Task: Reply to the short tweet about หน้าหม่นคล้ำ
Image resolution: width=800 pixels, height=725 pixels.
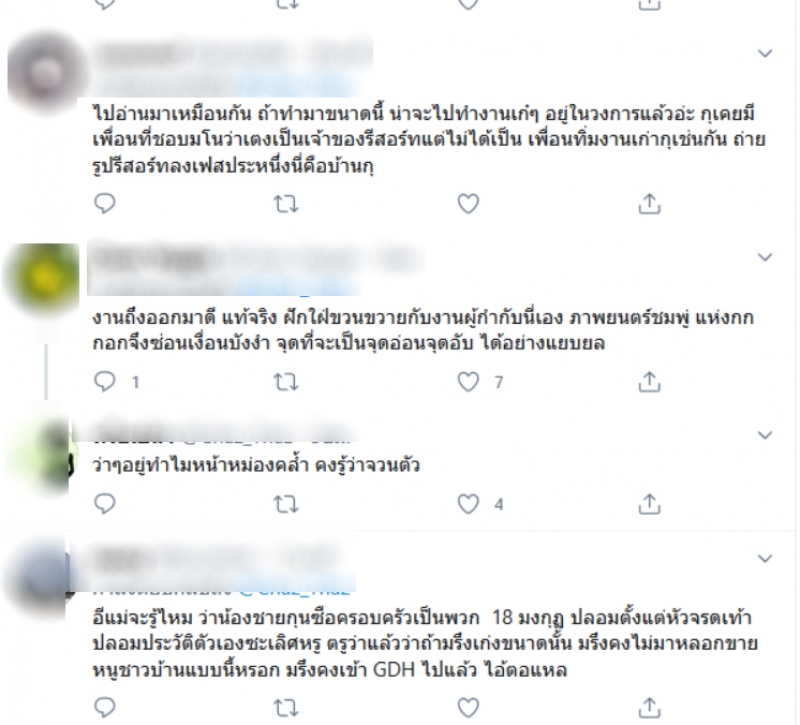Action: [105, 504]
